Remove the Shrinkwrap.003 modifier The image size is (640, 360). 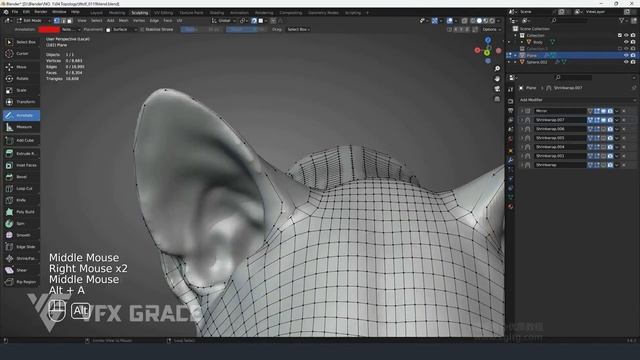point(624,138)
